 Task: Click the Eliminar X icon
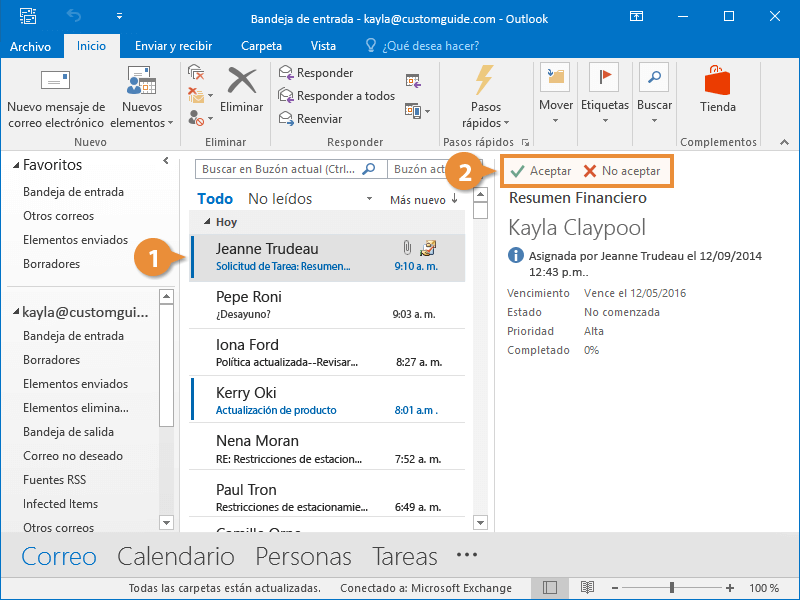(x=242, y=81)
